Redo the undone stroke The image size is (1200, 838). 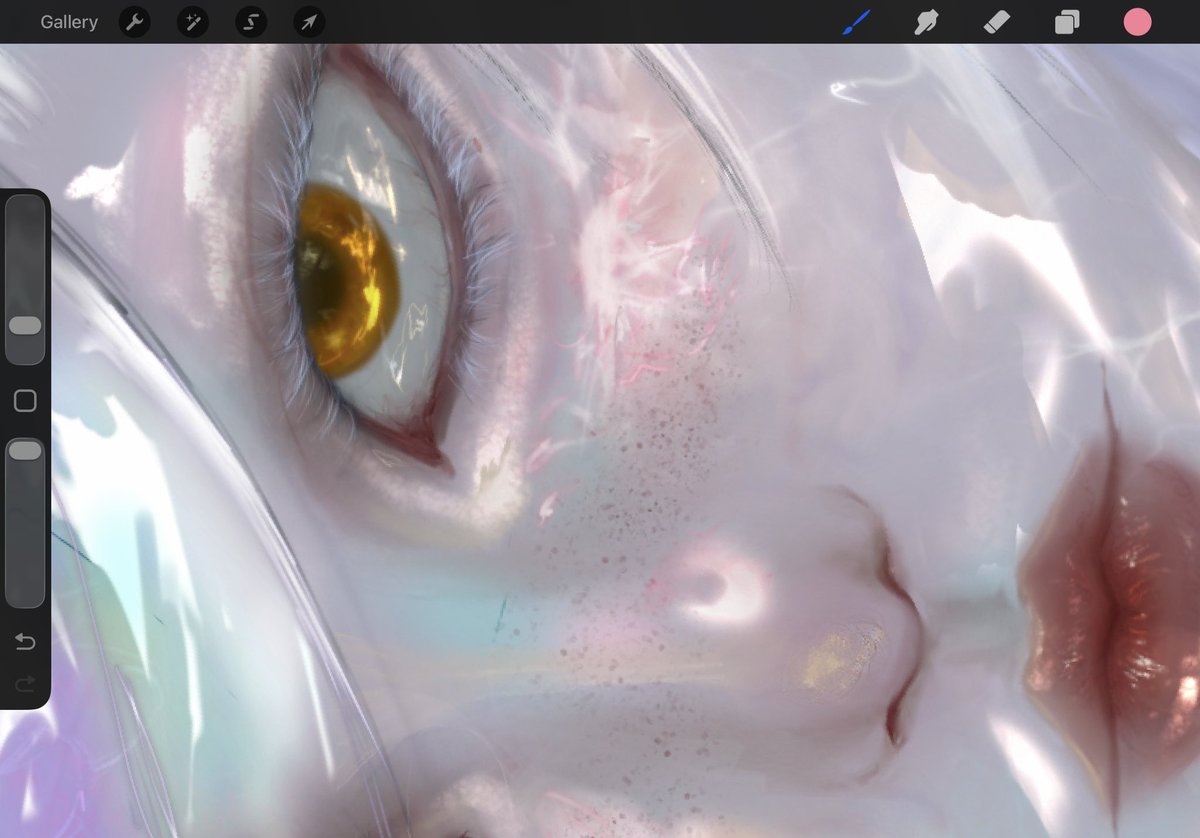point(25,684)
